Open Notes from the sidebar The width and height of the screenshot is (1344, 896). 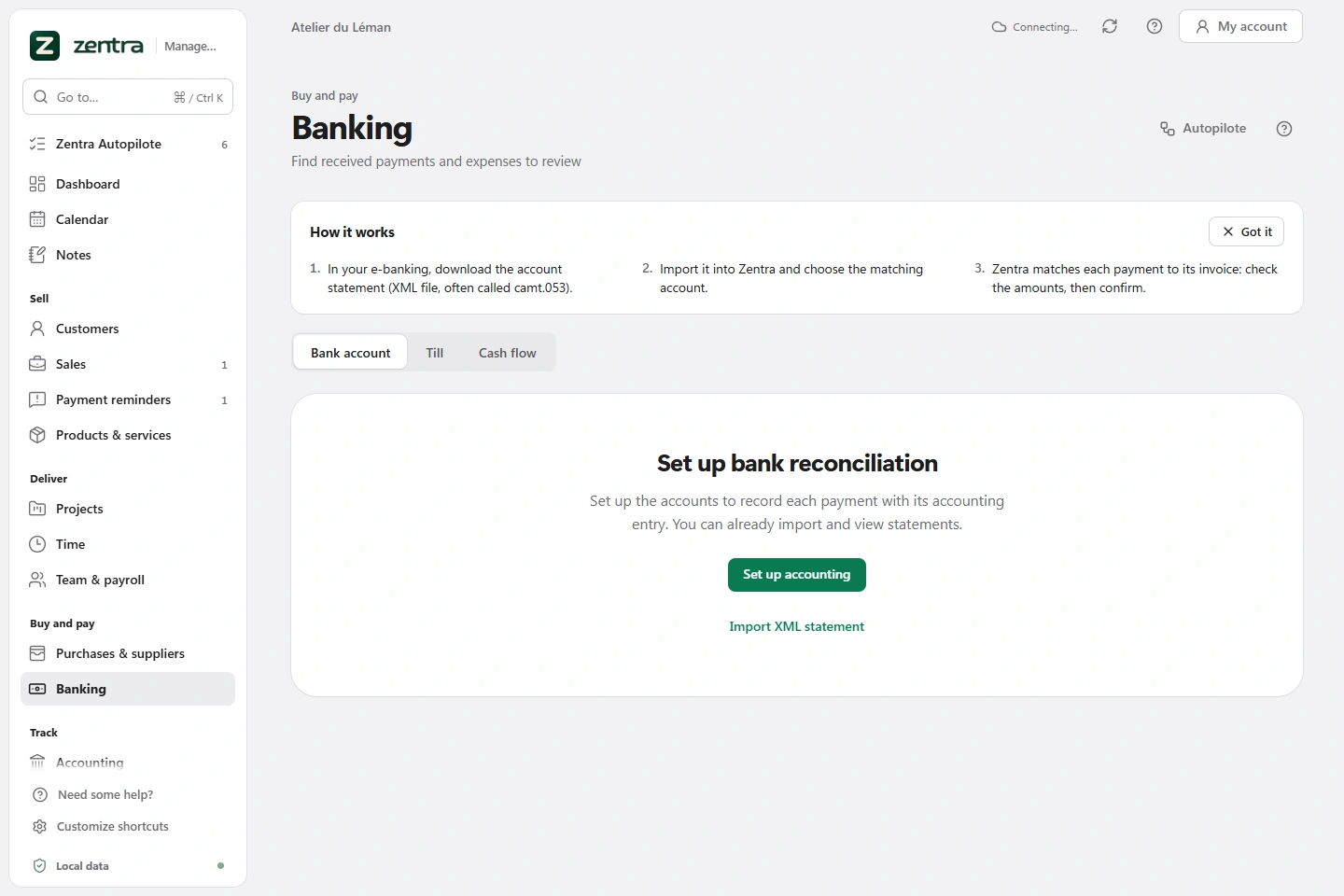point(128,255)
